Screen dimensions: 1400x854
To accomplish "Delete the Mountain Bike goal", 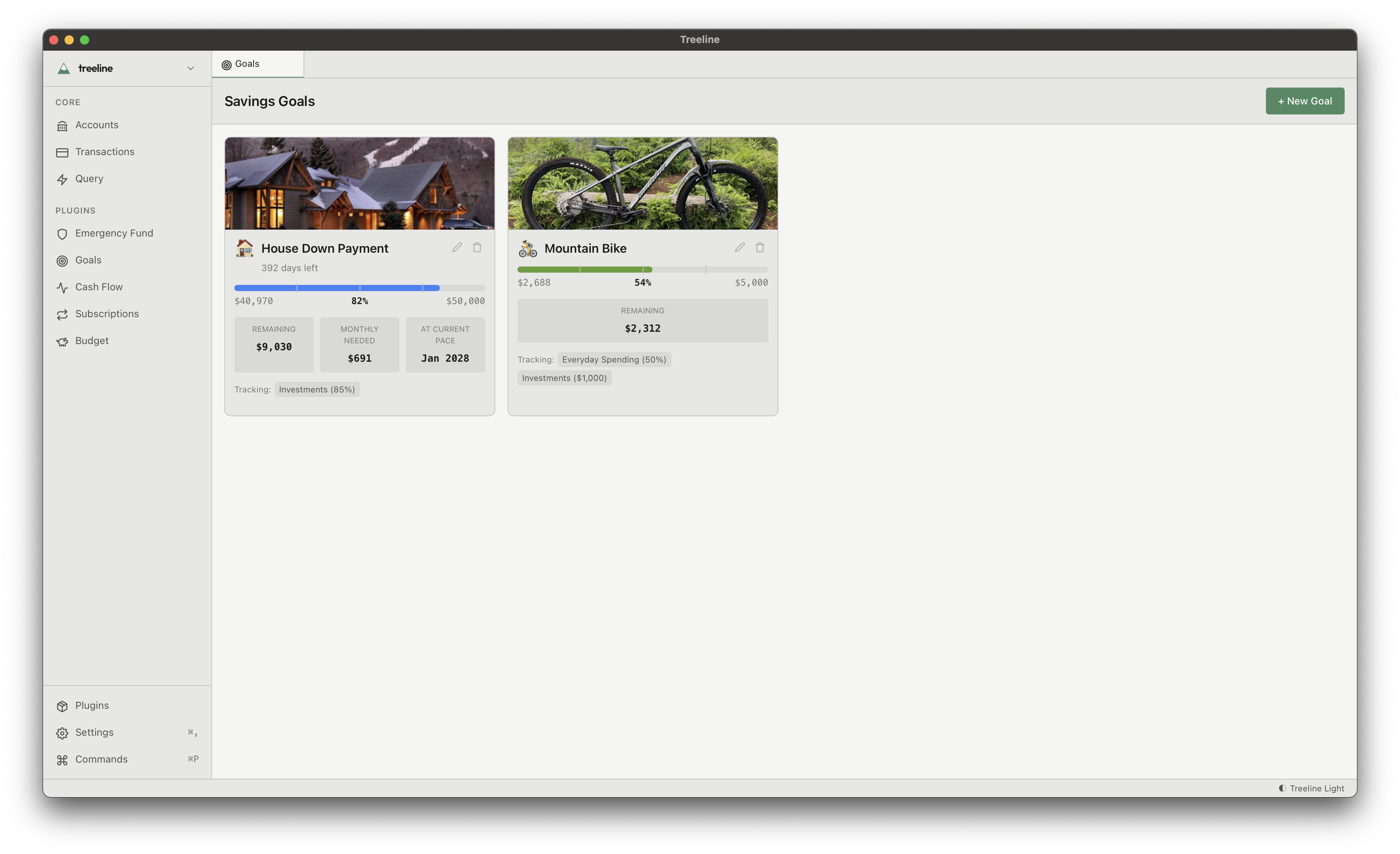I will 760,247.
